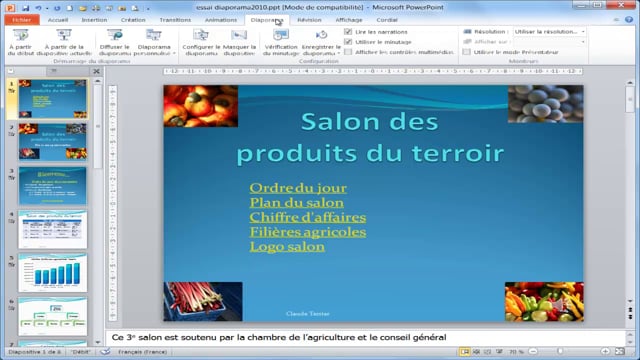Undo last action in quick access toolbar
The width and height of the screenshot is (640, 360).
pyautogui.click(x=38, y=8)
